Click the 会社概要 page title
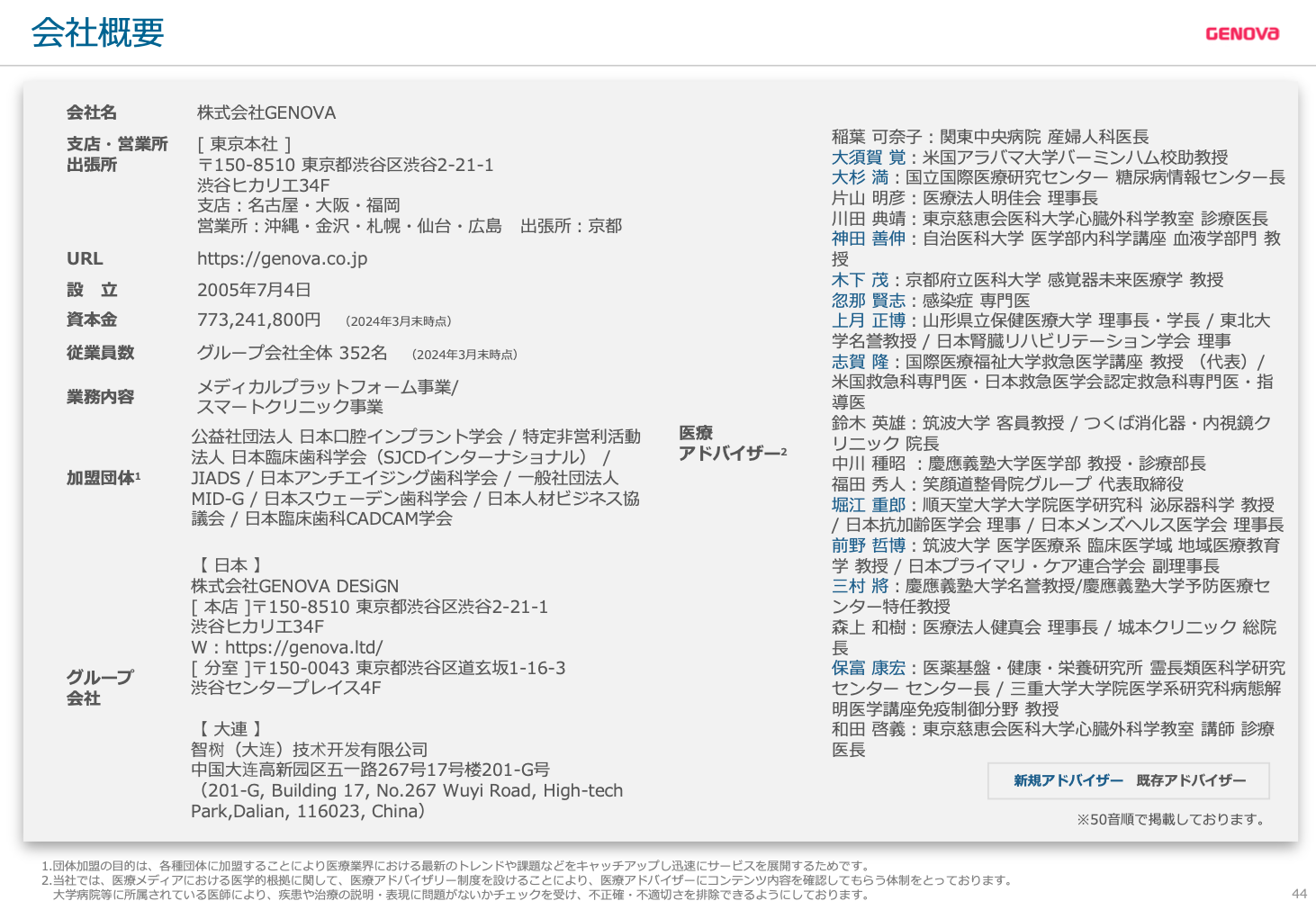 [x=97, y=32]
